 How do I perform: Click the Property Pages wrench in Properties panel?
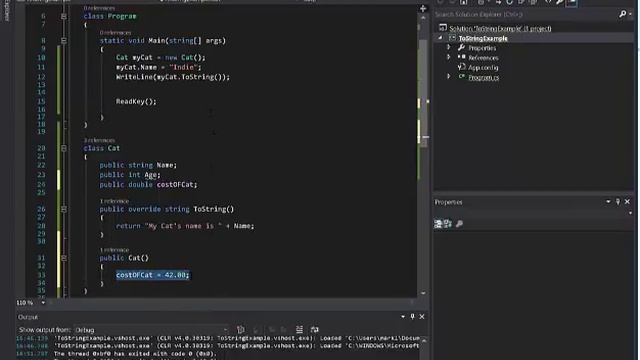459,224
